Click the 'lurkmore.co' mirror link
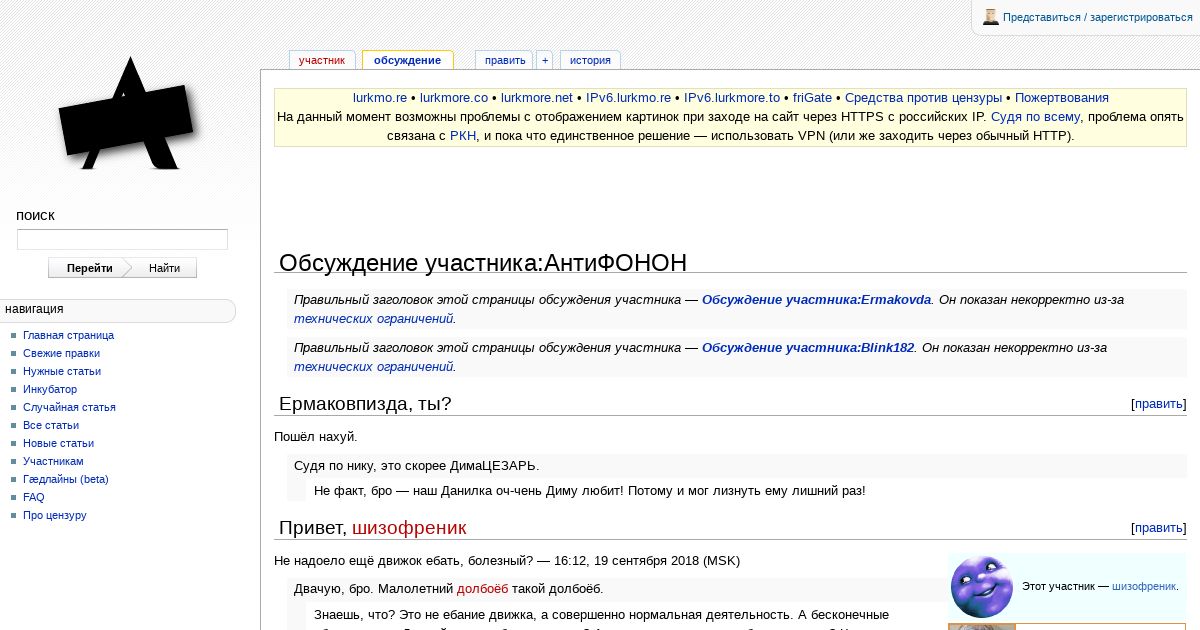 pyautogui.click(x=454, y=98)
